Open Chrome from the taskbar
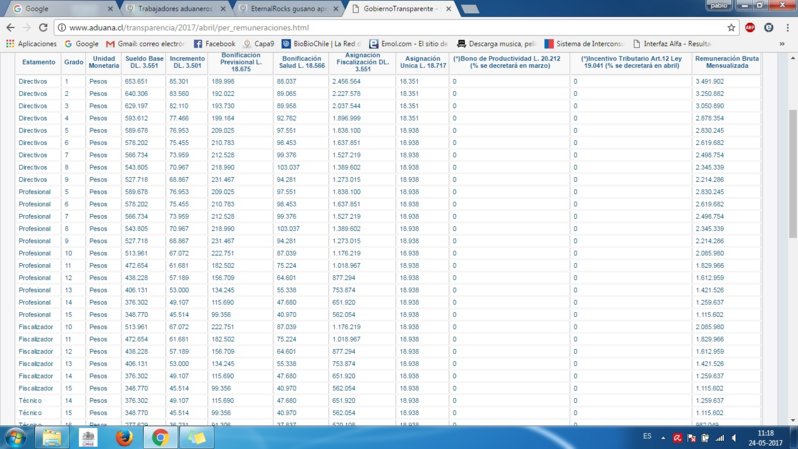This screenshot has height=449, width=798. [160, 438]
